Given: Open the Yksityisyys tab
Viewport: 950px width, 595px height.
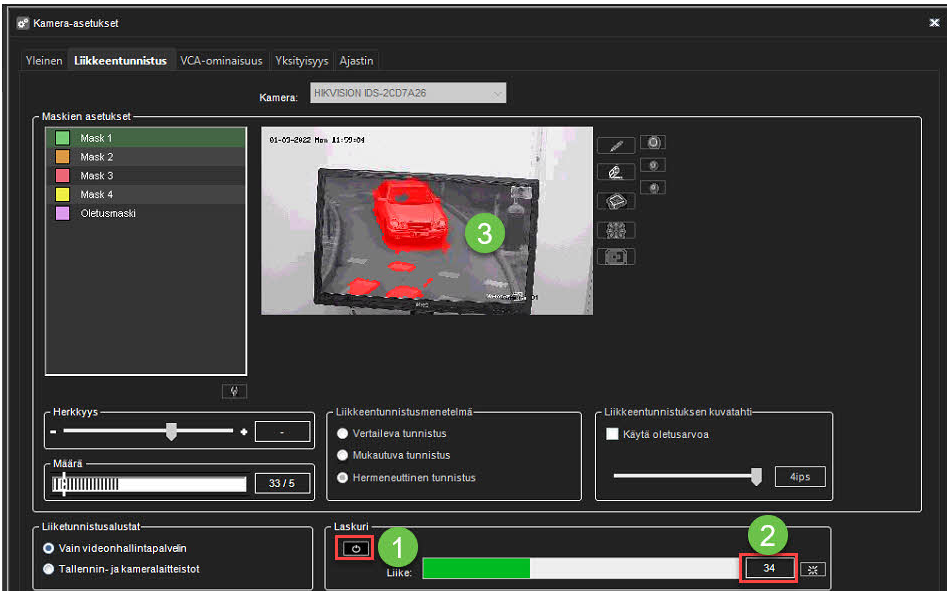Looking at the screenshot, I should pos(301,61).
